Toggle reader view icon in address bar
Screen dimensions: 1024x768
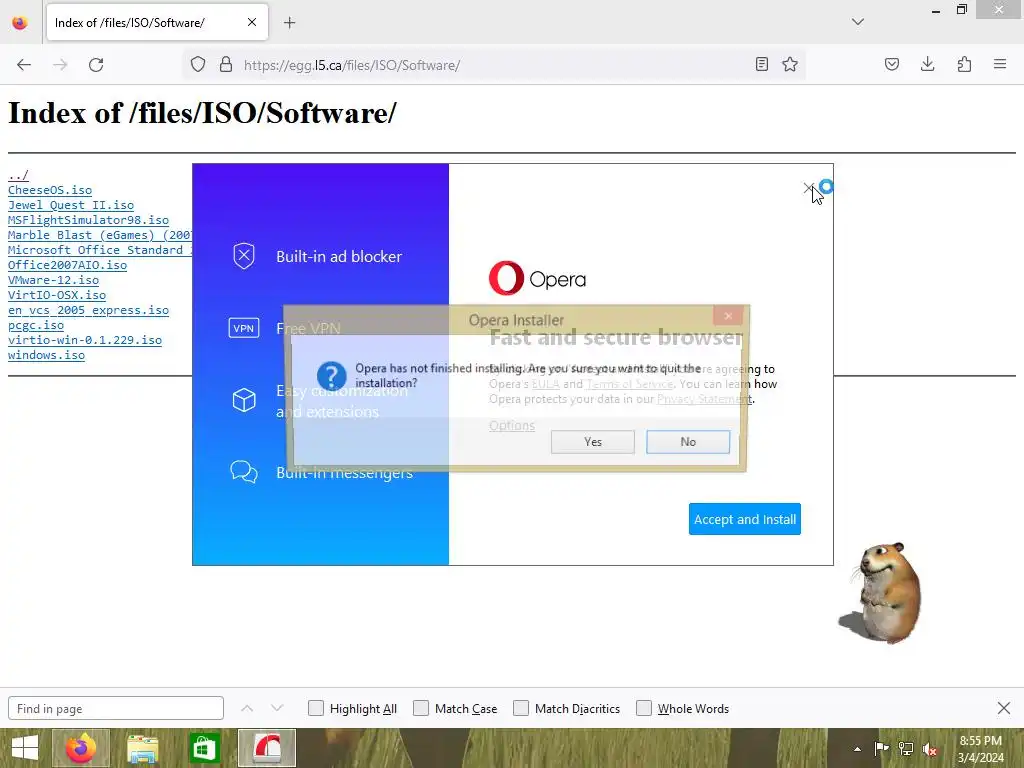pos(761,65)
